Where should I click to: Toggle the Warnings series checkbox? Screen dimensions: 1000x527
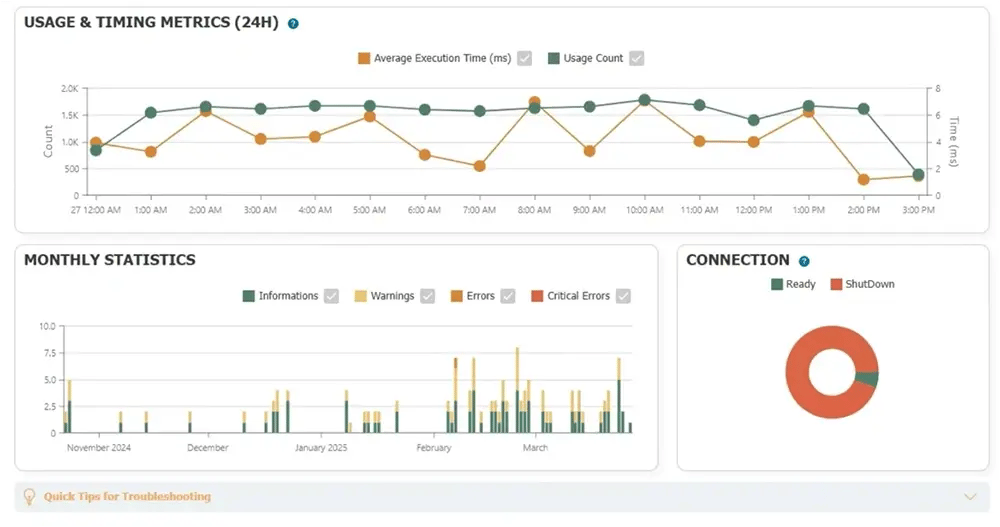point(428,296)
